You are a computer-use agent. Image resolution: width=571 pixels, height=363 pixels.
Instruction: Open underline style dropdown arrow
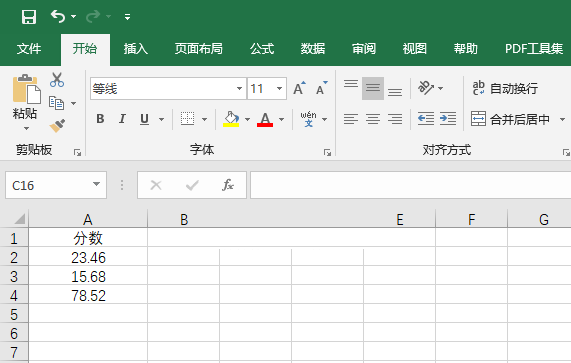coord(161,119)
